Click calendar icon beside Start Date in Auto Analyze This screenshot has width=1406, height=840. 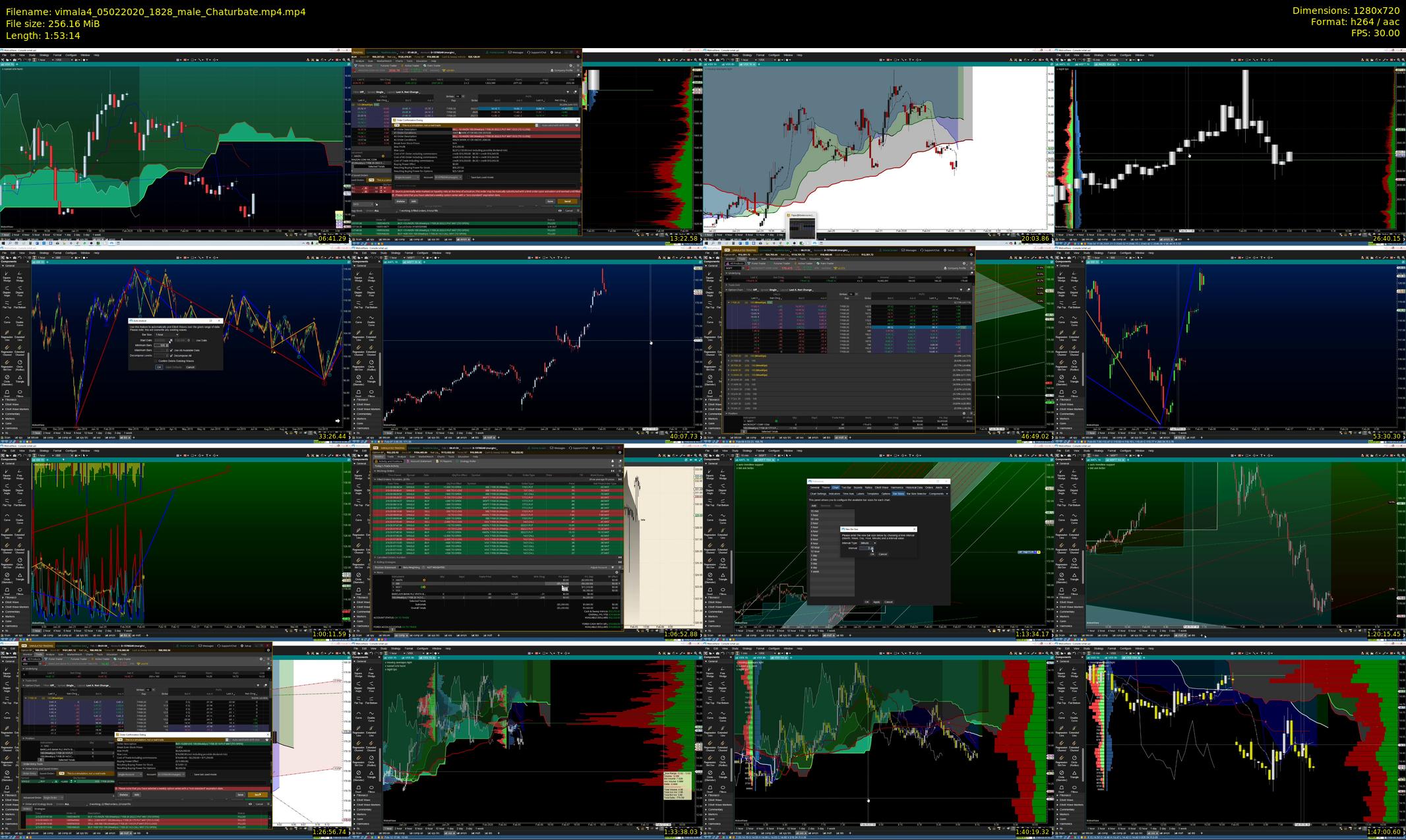(171, 340)
